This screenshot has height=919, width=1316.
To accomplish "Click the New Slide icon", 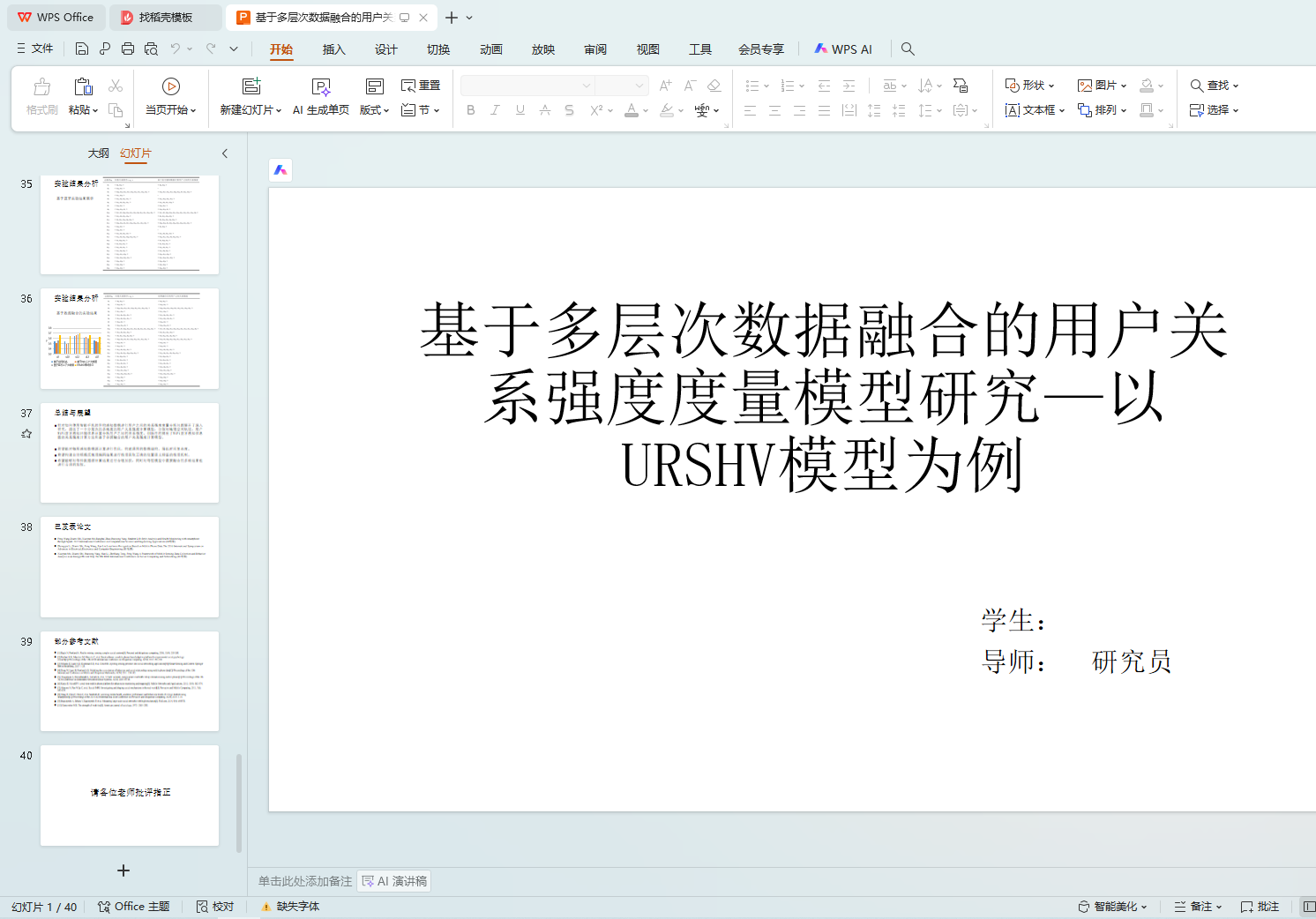I will click(x=251, y=86).
